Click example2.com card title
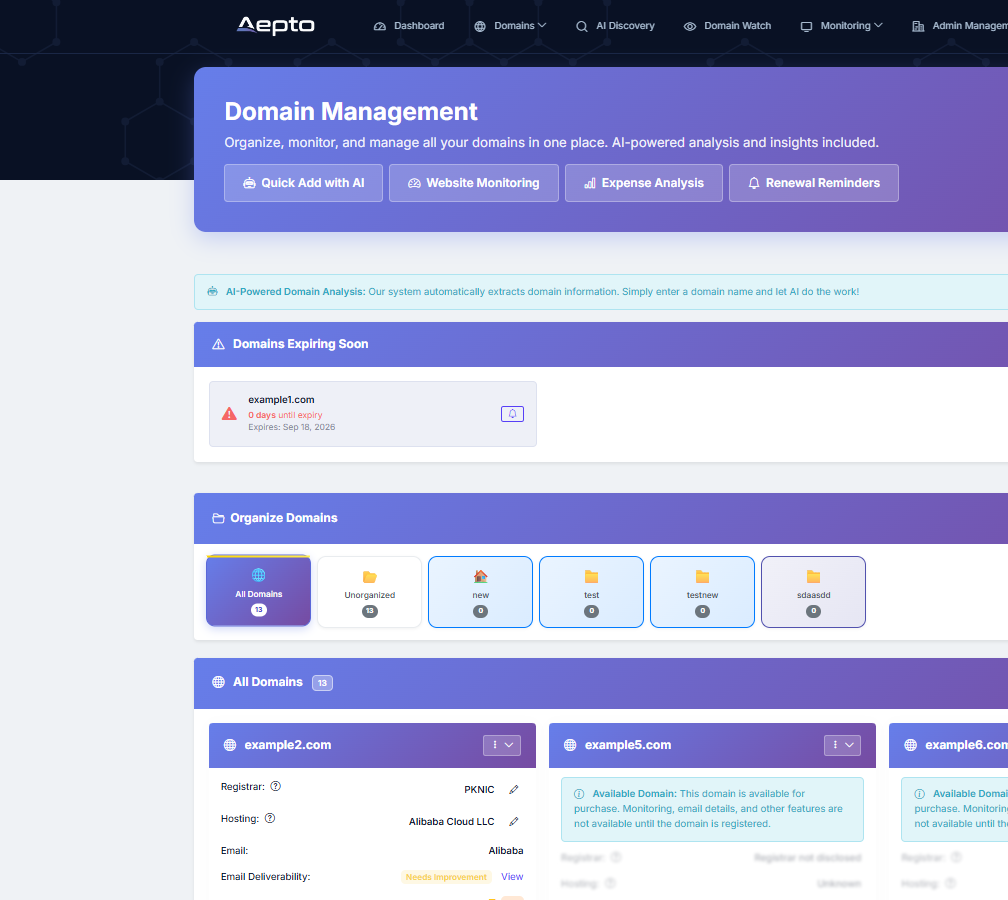Image resolution: width=1008 pixels, height=900 pixels. click(287, 745)
